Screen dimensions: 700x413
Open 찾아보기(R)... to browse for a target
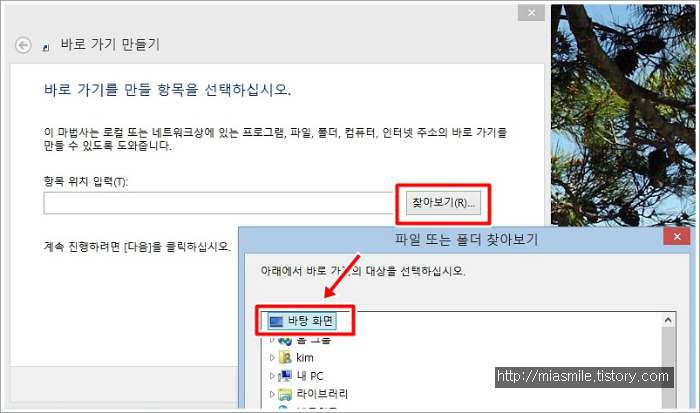[x=443, y=203]
